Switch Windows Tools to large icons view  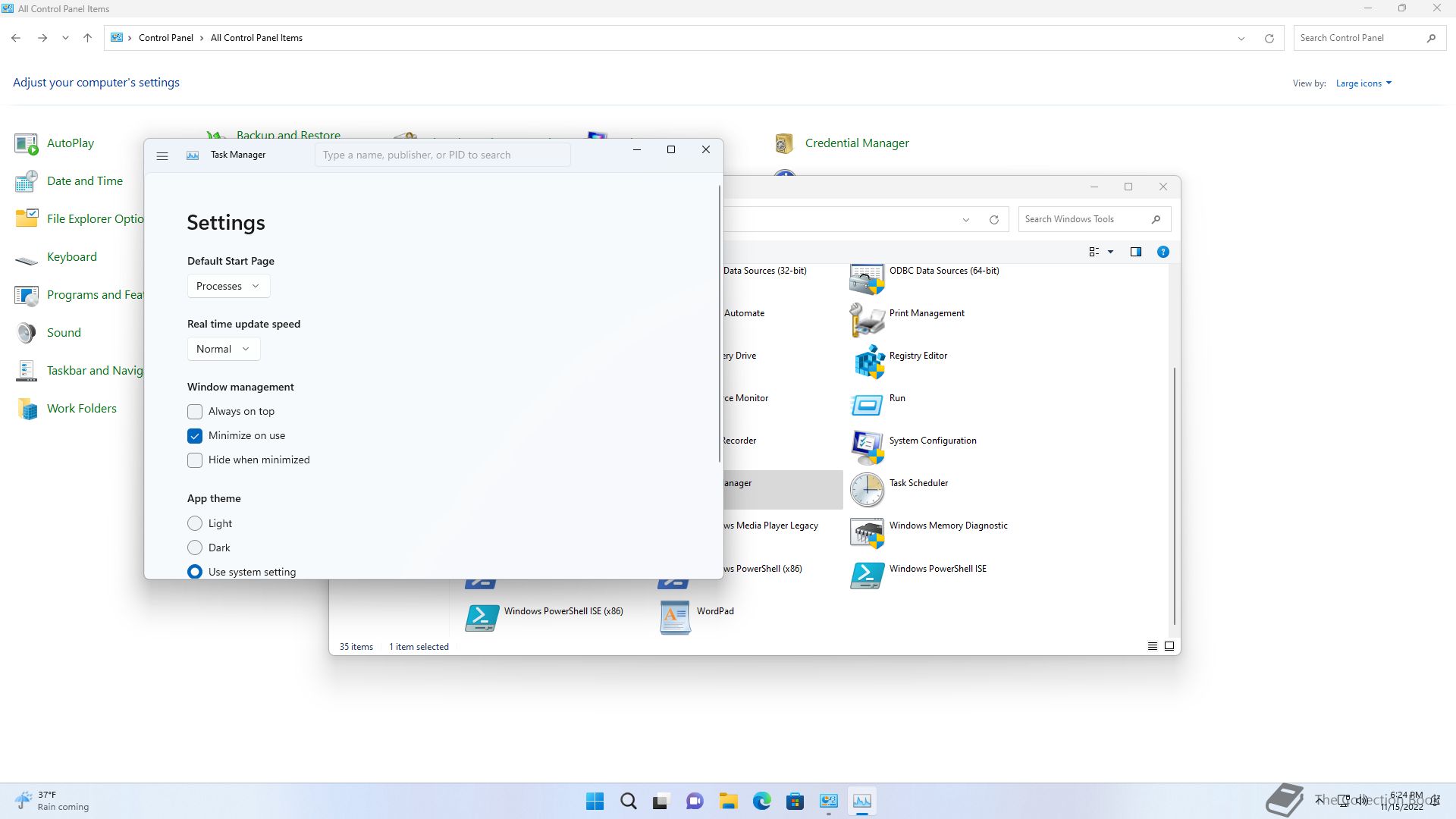tap(1169, 646)
